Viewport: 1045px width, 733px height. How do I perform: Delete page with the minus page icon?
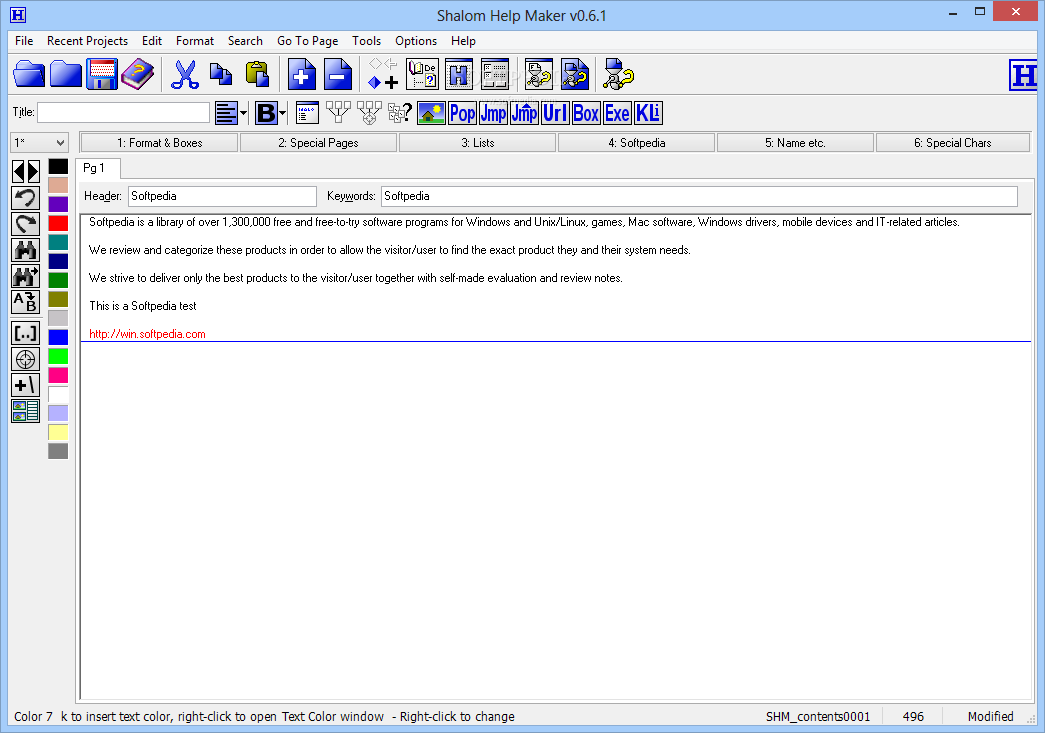point(339,74)
